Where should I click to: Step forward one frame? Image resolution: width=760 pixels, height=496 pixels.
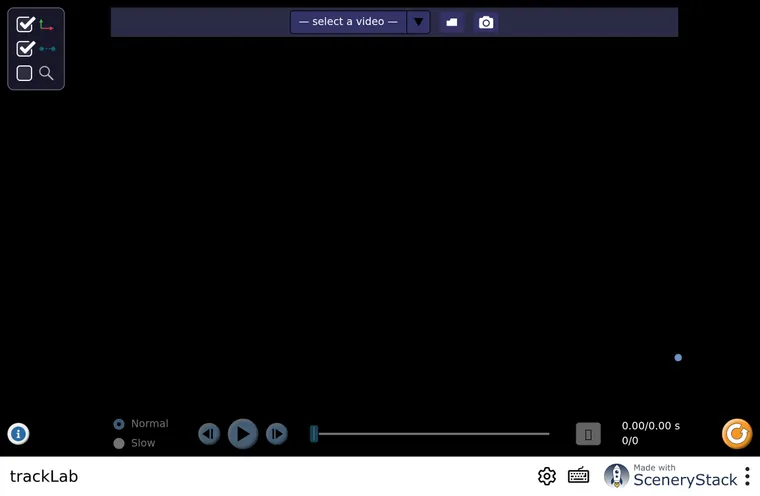277,433
